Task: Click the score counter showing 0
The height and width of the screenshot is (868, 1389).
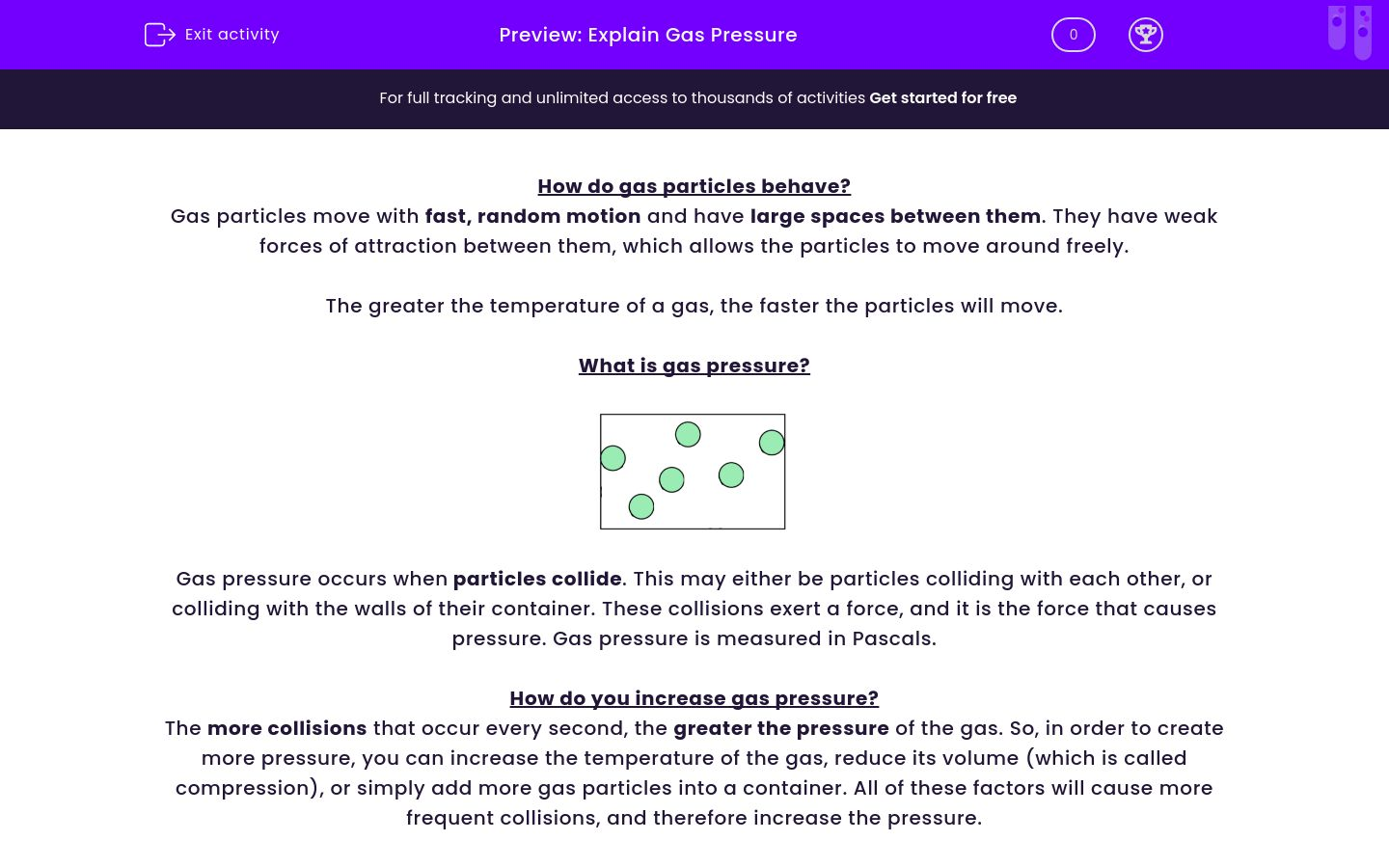Action: tap(1073, 35)
